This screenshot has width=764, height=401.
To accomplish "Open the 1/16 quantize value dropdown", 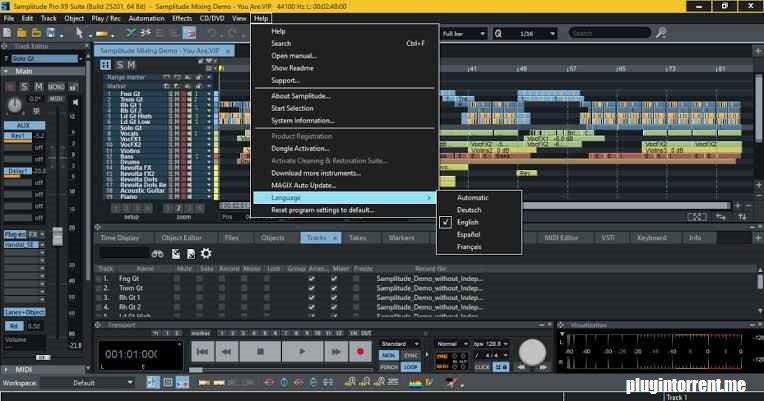I will (x=532, y=34).
